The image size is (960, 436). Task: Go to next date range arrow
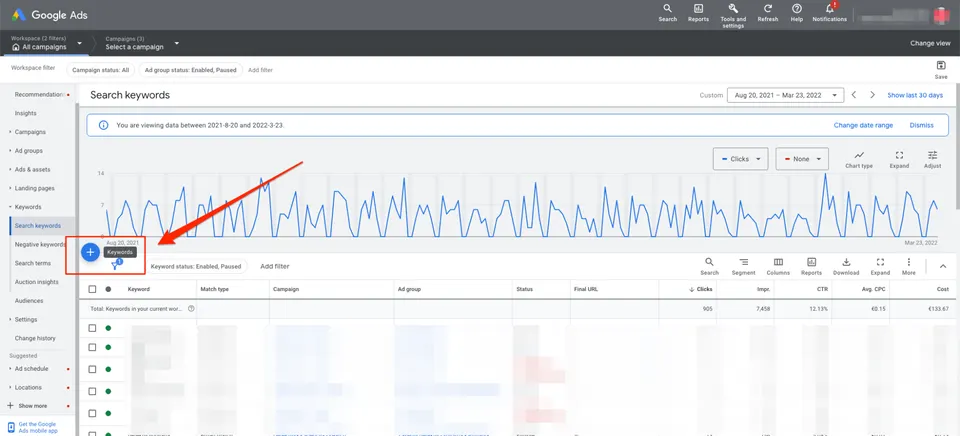click(872, 95)
